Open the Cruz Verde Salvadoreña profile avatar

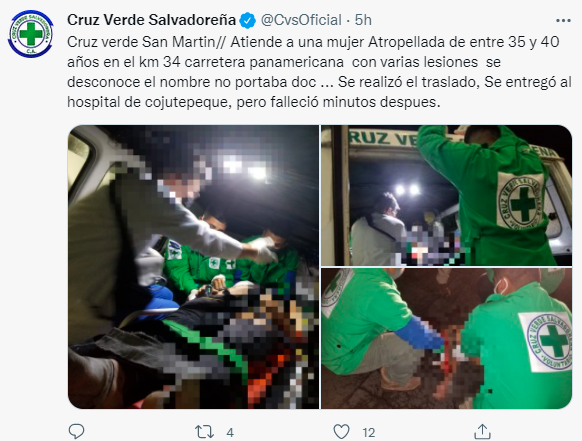pyautogui.click(x=30, y=34)
